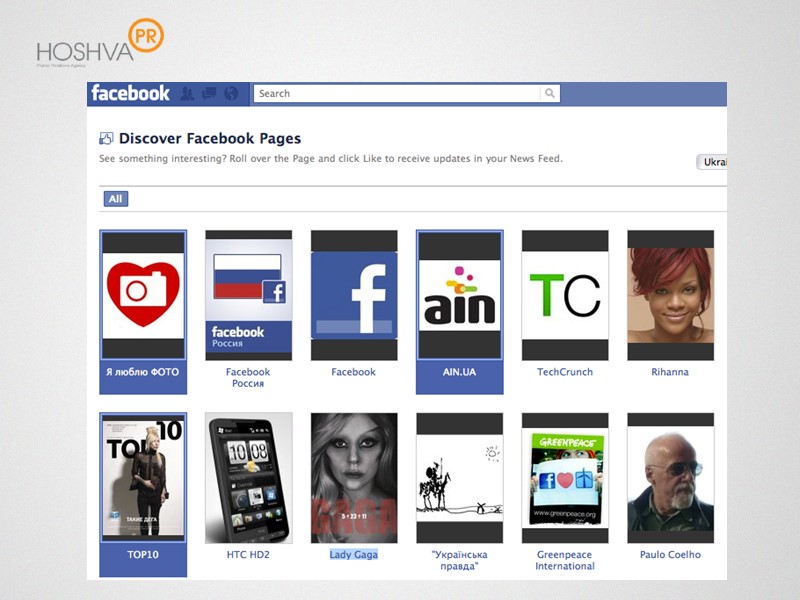Click the "Українська правда" text link
This screenshot has height=600, width=800.
[x=459, y=560]
